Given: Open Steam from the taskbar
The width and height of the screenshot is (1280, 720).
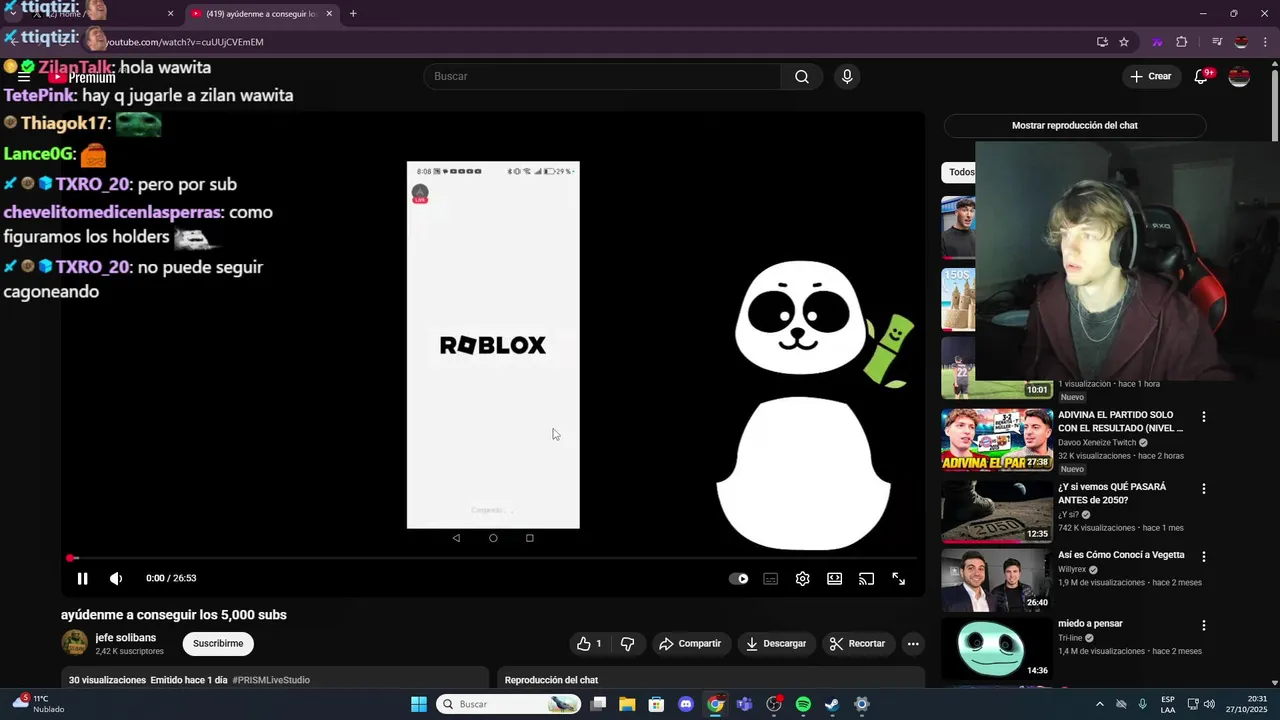Looking at the screenshot, I should pos(832,704).
